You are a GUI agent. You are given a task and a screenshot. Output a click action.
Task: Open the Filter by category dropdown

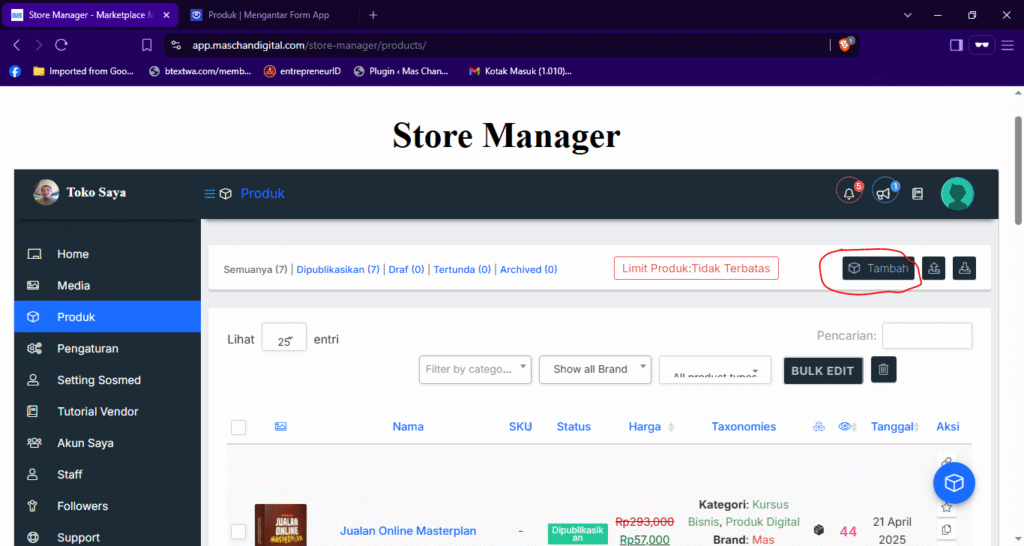[x=475, y=370]
